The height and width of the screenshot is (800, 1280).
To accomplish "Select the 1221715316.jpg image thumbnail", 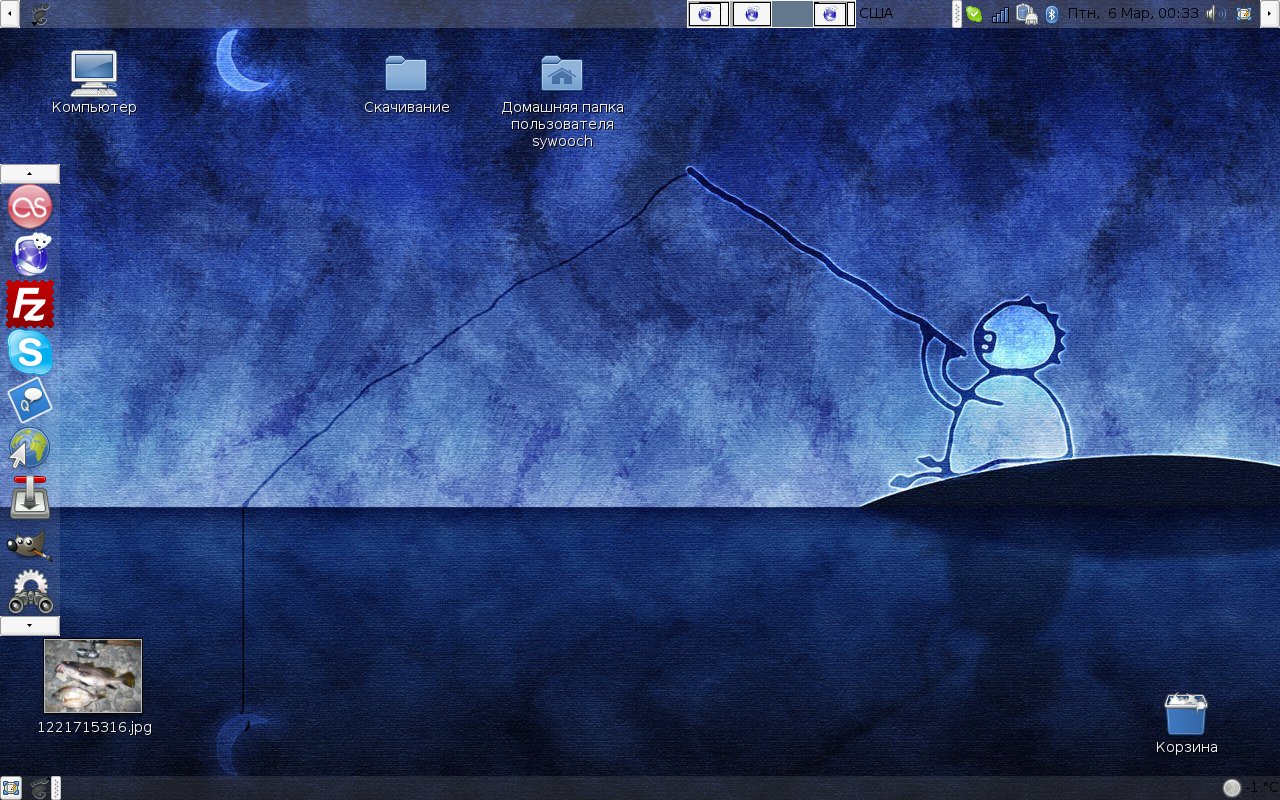I will coord(93,676).
